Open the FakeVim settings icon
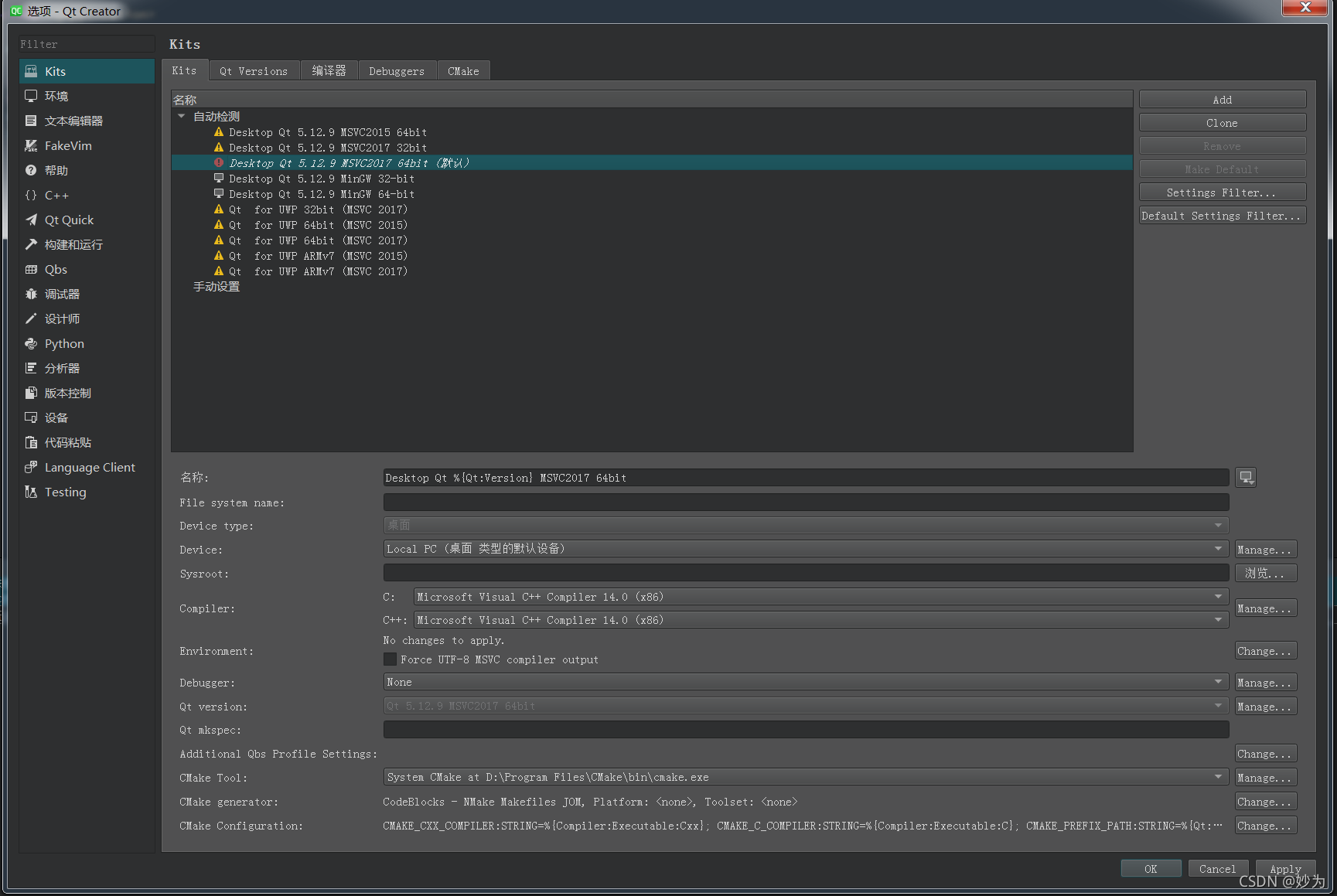 pos(31,145)
